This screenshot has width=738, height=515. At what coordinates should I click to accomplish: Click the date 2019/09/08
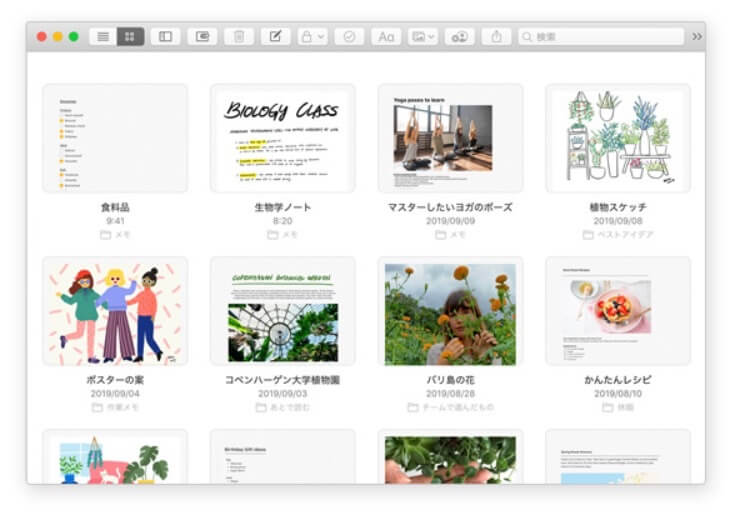click(618, 221)
